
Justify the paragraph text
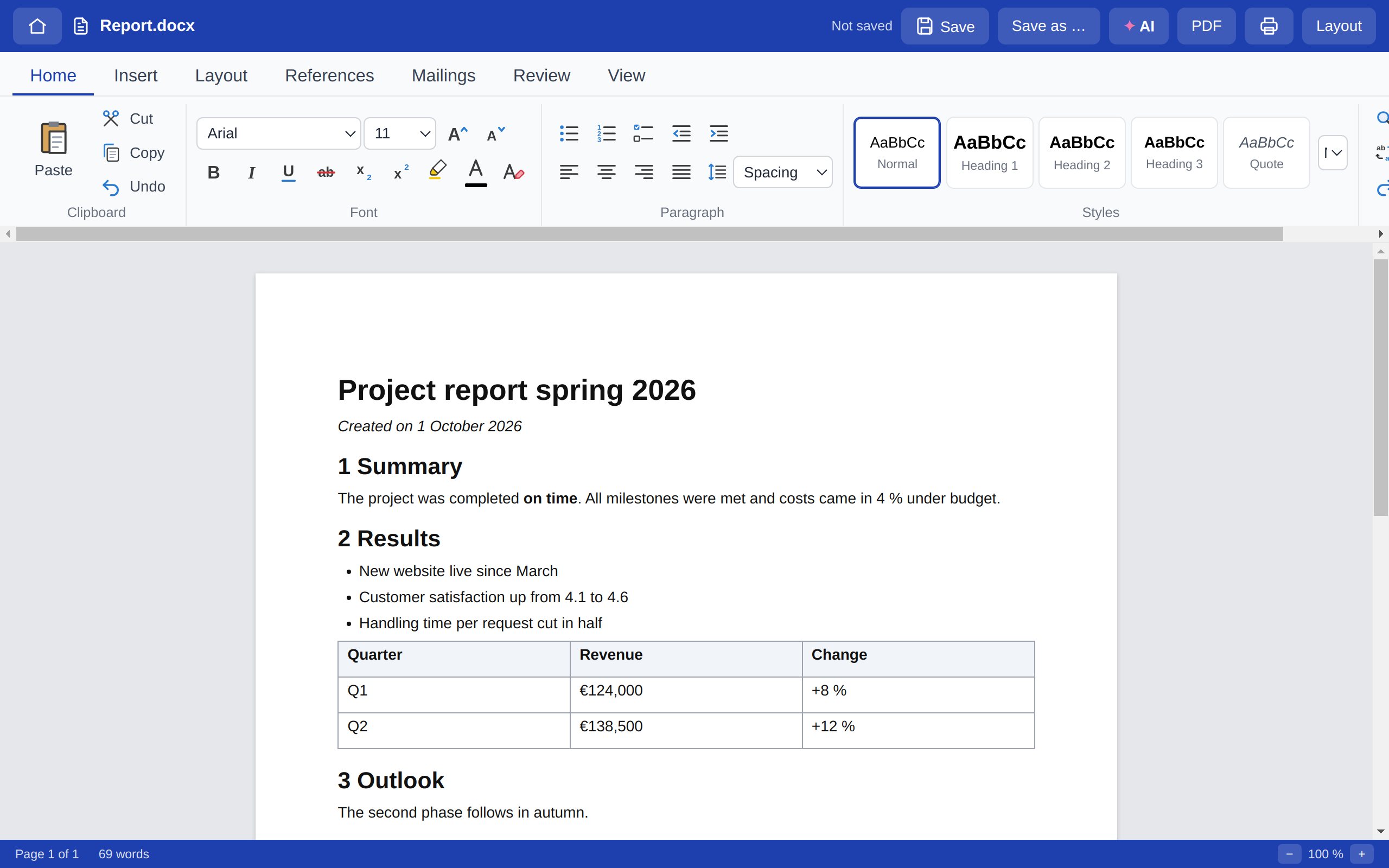(681, 171)
